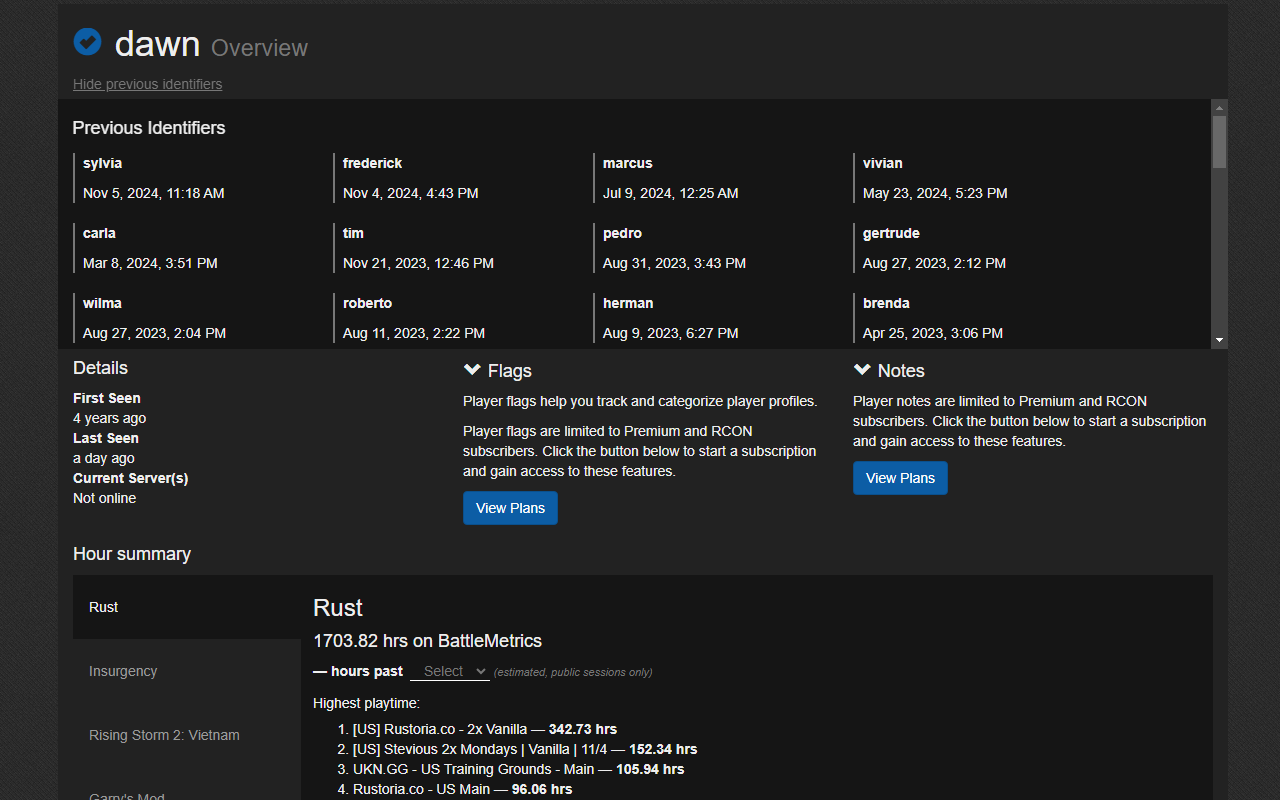Collapse the Flags section using its chevron
Viewport: 1280px width, 800px height.
pos(472,368)
